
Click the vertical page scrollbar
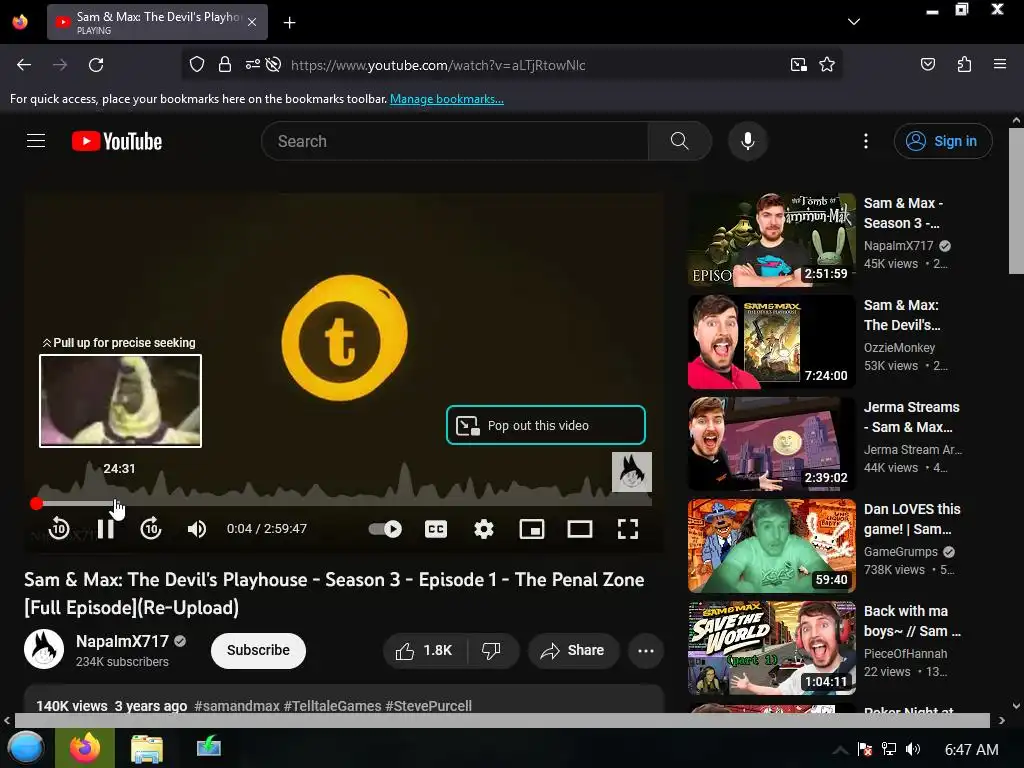(1016, 201)
